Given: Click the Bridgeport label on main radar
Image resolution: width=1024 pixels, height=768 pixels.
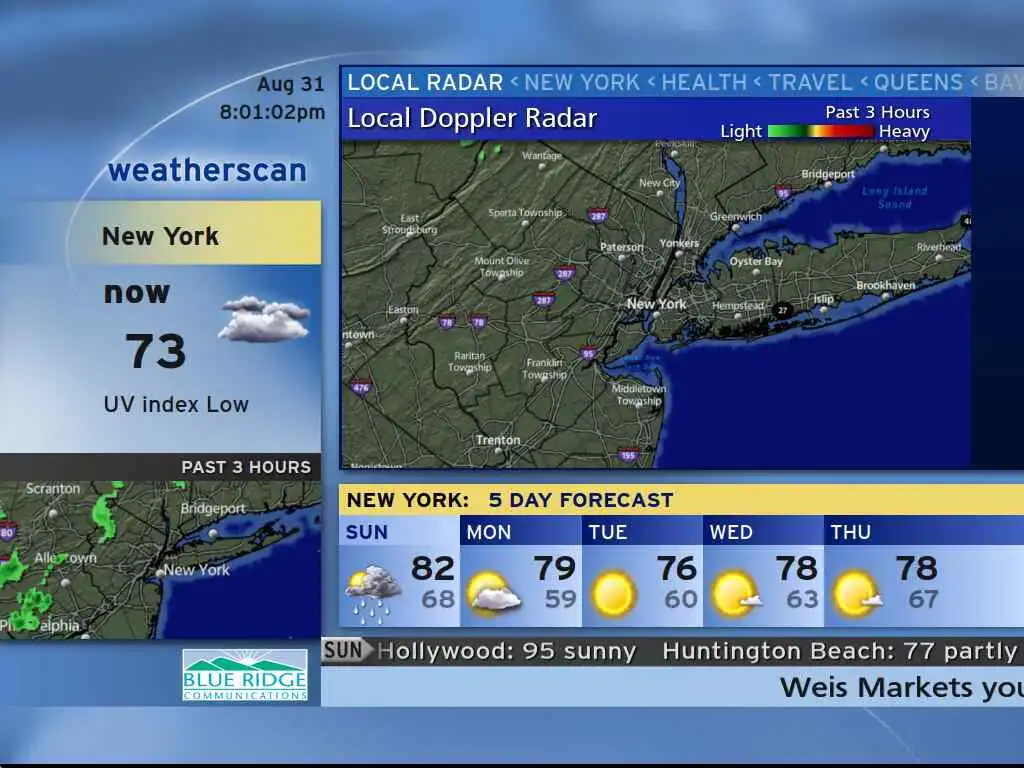Looking at the screenshot, I should (x=828, y=174).
